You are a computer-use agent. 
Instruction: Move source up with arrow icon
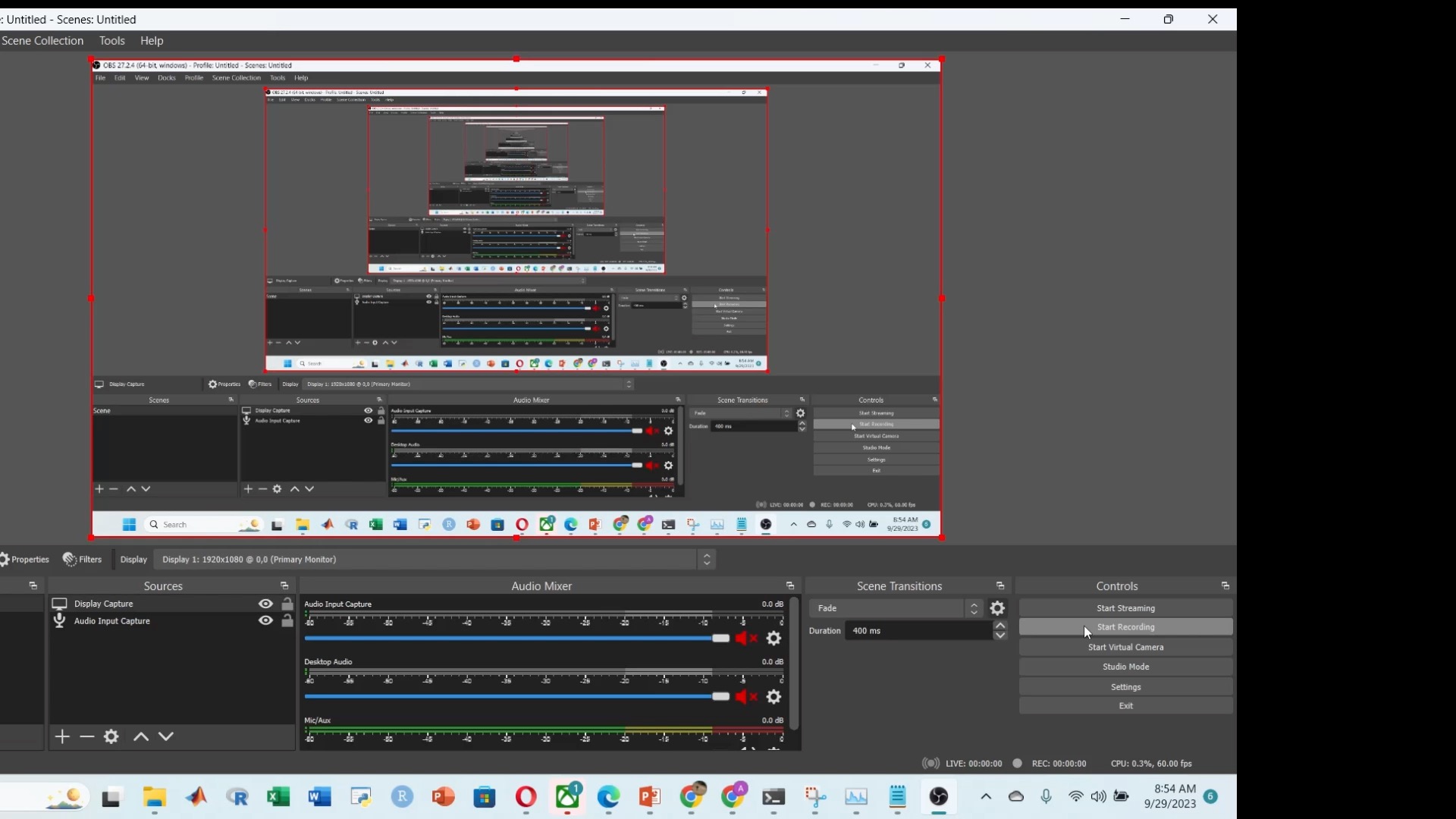141,736
